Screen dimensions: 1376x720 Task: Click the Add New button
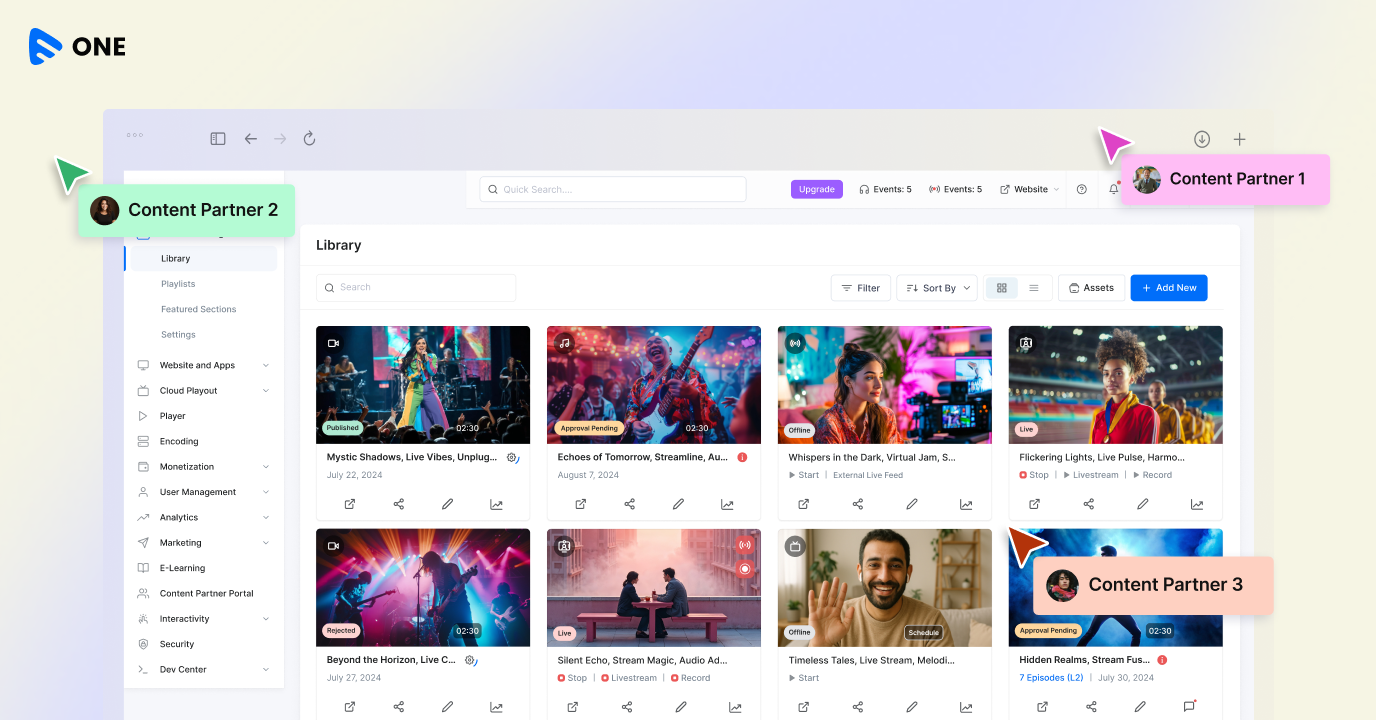click(x=1169, y=288)
